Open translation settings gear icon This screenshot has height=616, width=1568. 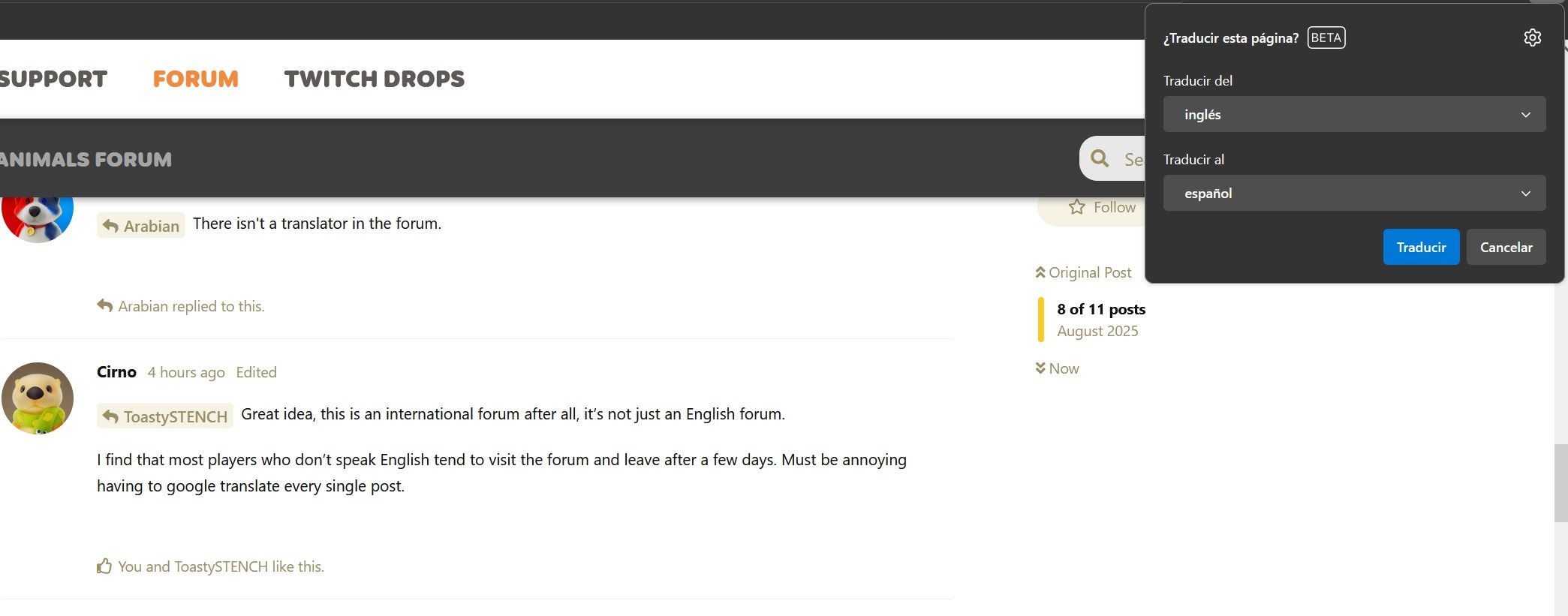1532,38
